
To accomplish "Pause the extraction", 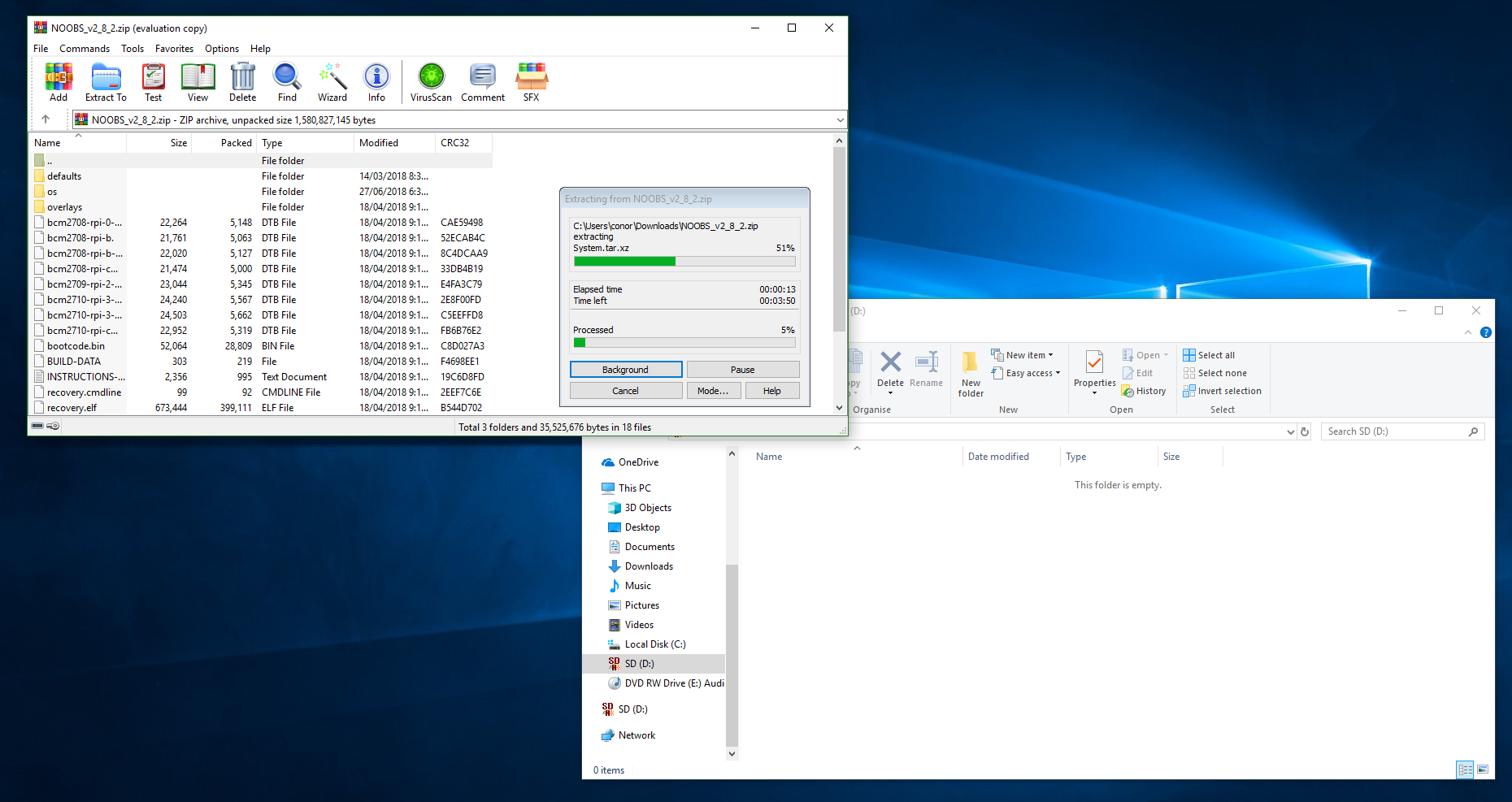I will (742, 370).
